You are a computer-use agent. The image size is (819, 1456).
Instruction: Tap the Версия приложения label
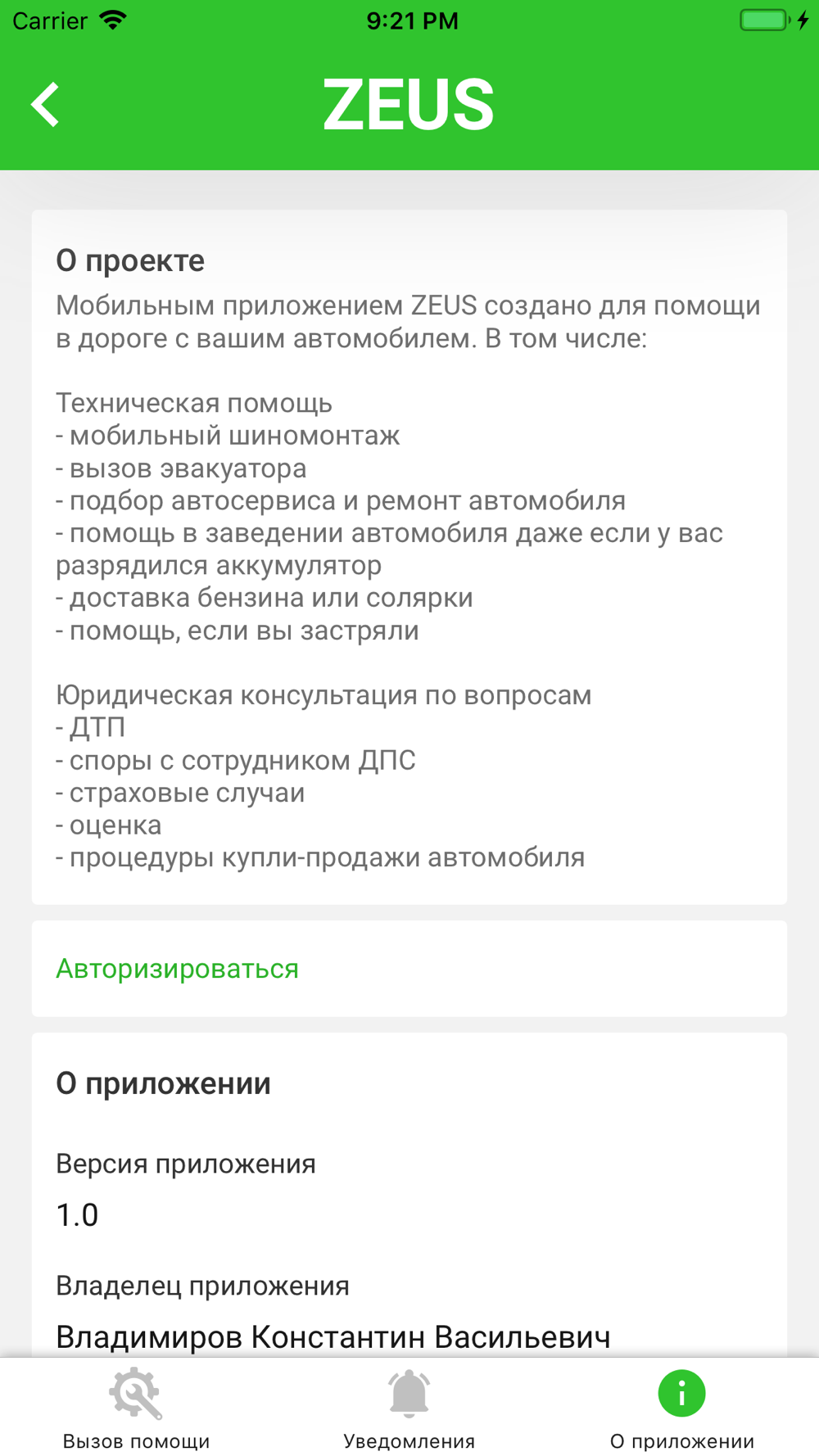point(186,1164)
